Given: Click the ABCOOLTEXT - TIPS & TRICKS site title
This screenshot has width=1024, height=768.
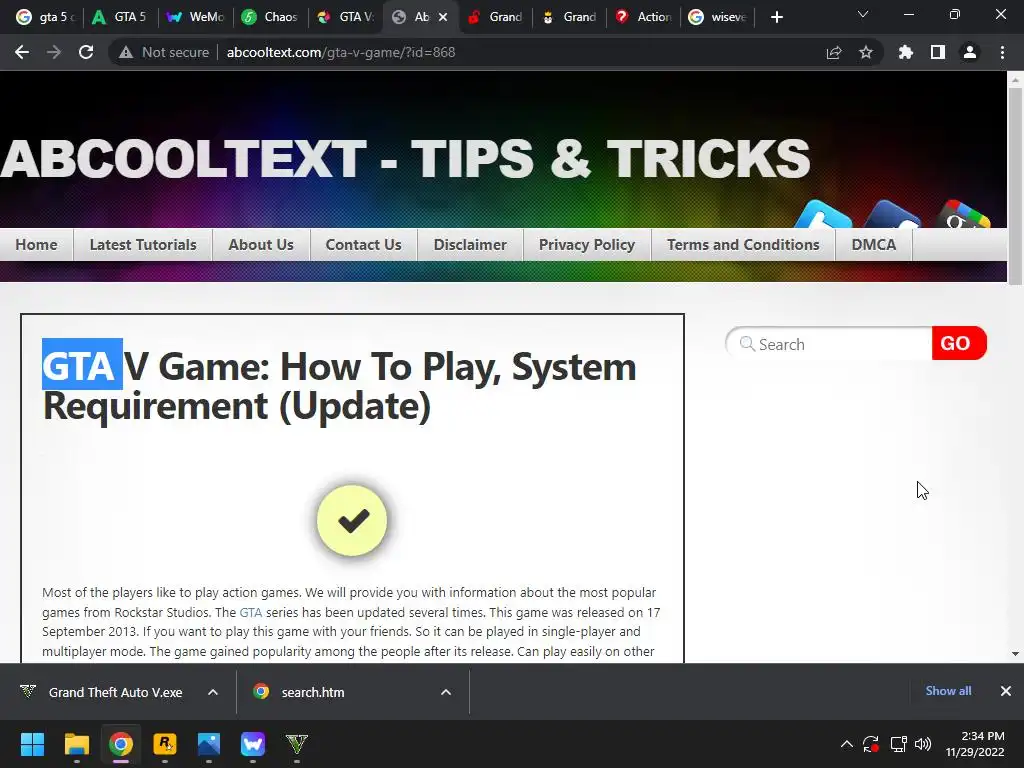Looking at the screenshot, I should (x=405, y=159).
